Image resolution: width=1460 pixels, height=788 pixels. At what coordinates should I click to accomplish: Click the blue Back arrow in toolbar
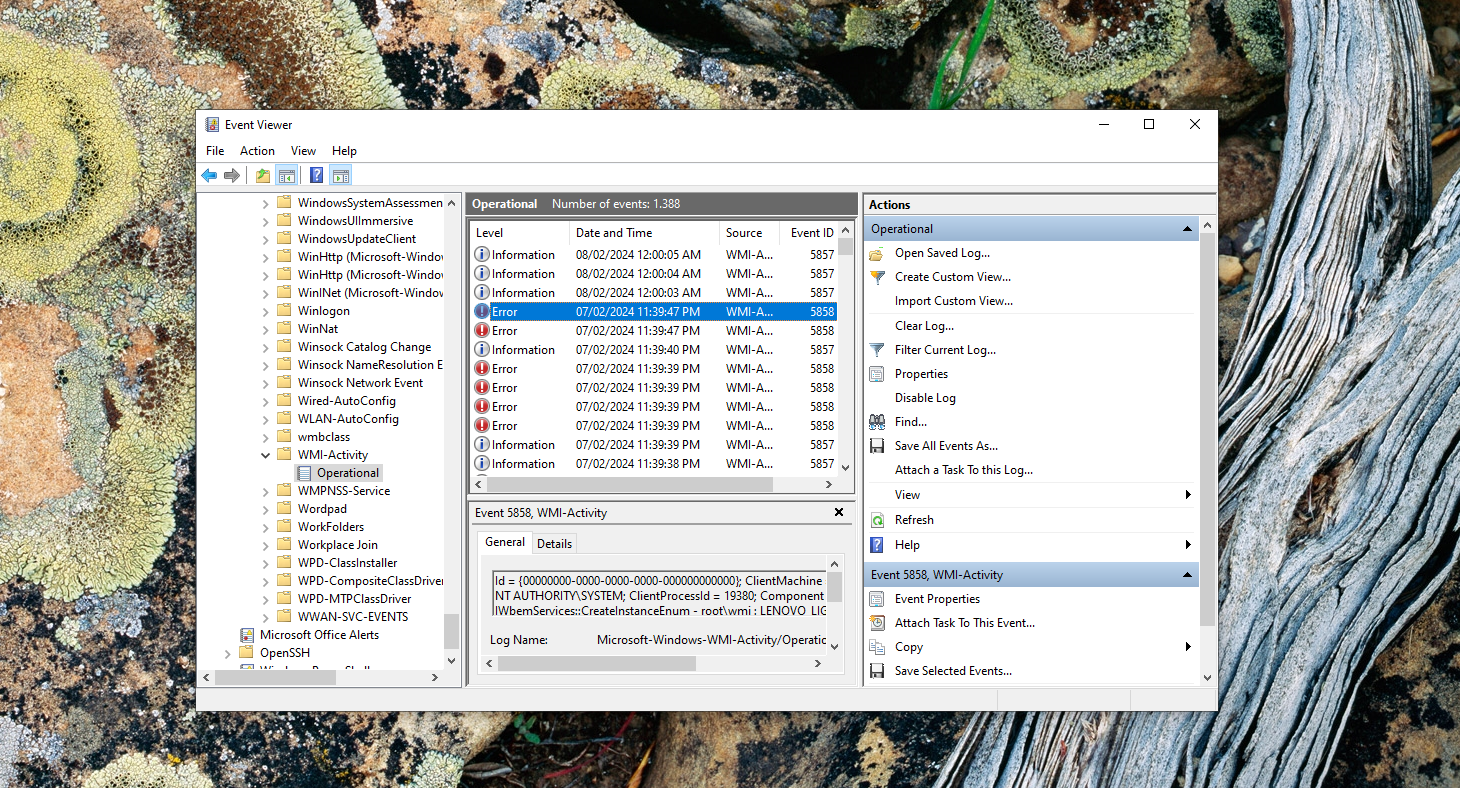(x=209, y=176)
